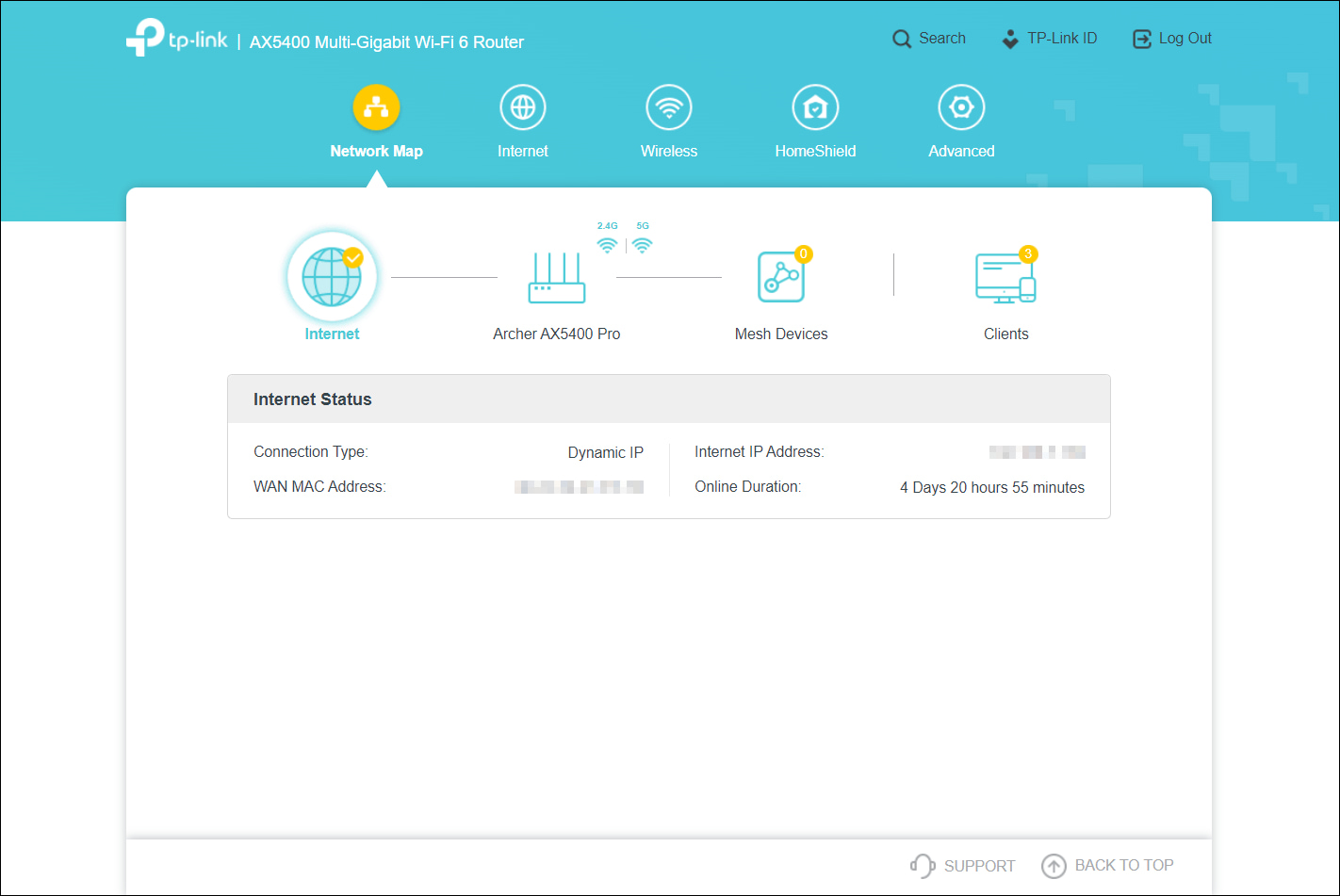The height and width of the screenshot is (896, 1340).
Task: Click the Mesh Devices label
Action: pyautogui.click(x=781, y=334)
